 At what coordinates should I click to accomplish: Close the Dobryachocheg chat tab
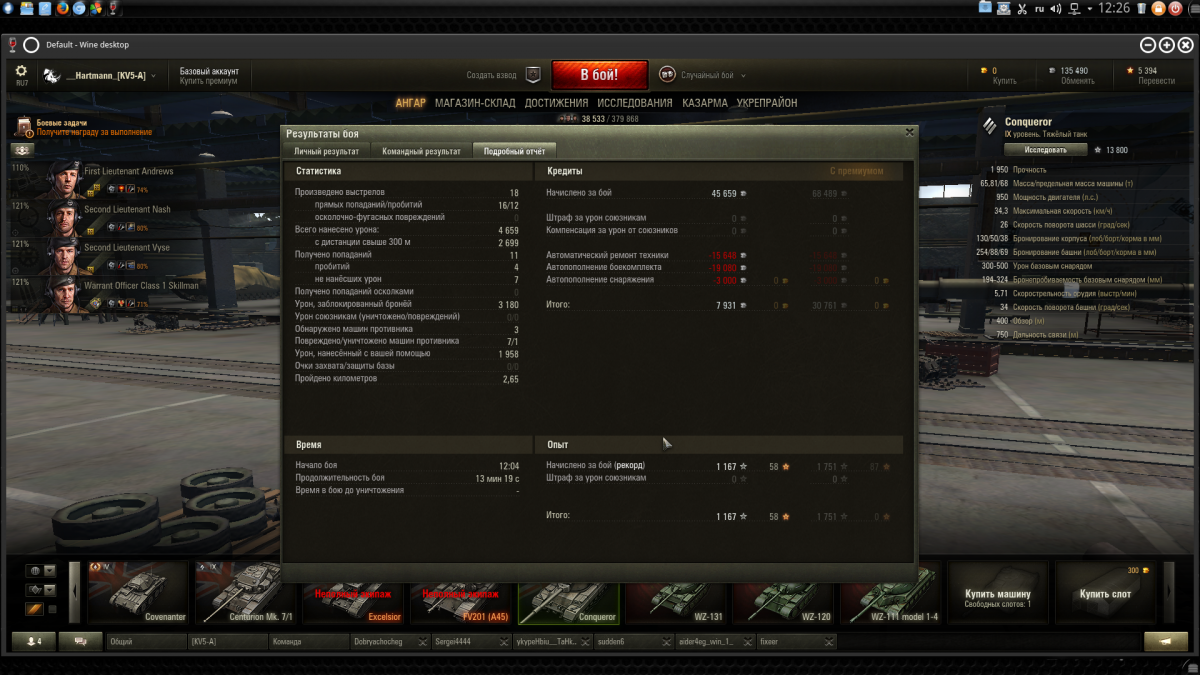[422, 642]
